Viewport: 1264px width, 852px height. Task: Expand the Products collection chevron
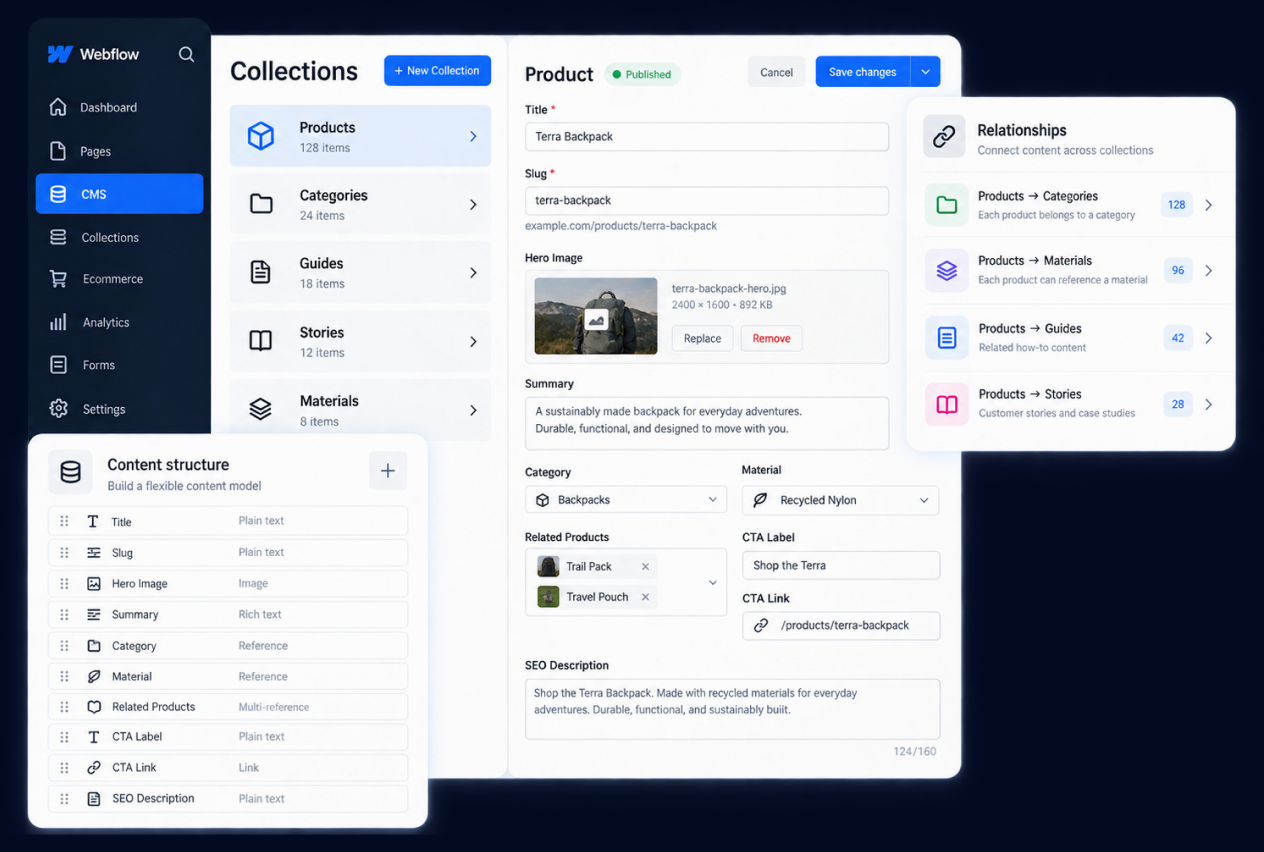[x=473, y=136]
